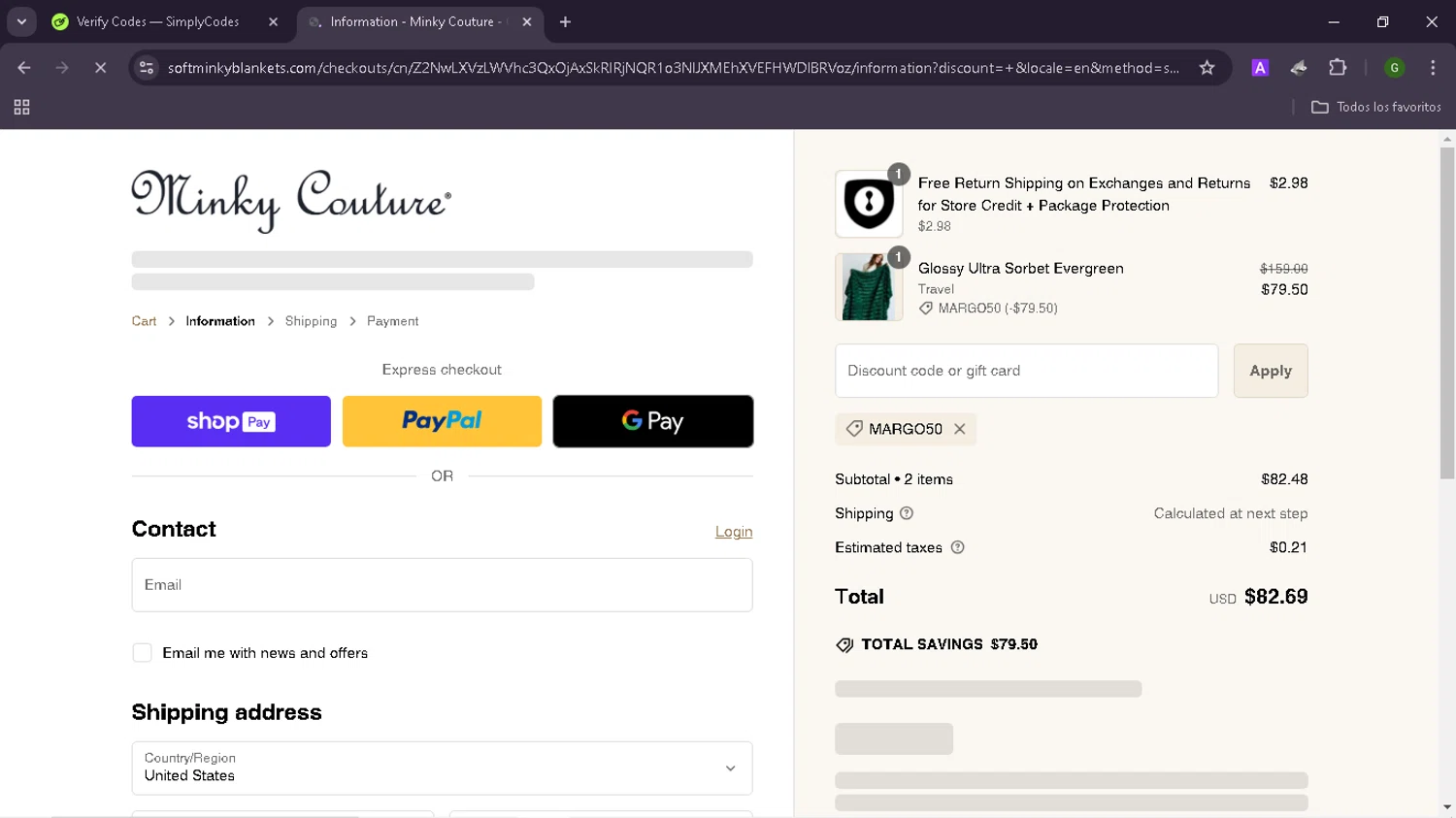The width and height of the screenshot is (1456, 818).
Task: Open the apps grid shortcut
Action: (21, 107)
